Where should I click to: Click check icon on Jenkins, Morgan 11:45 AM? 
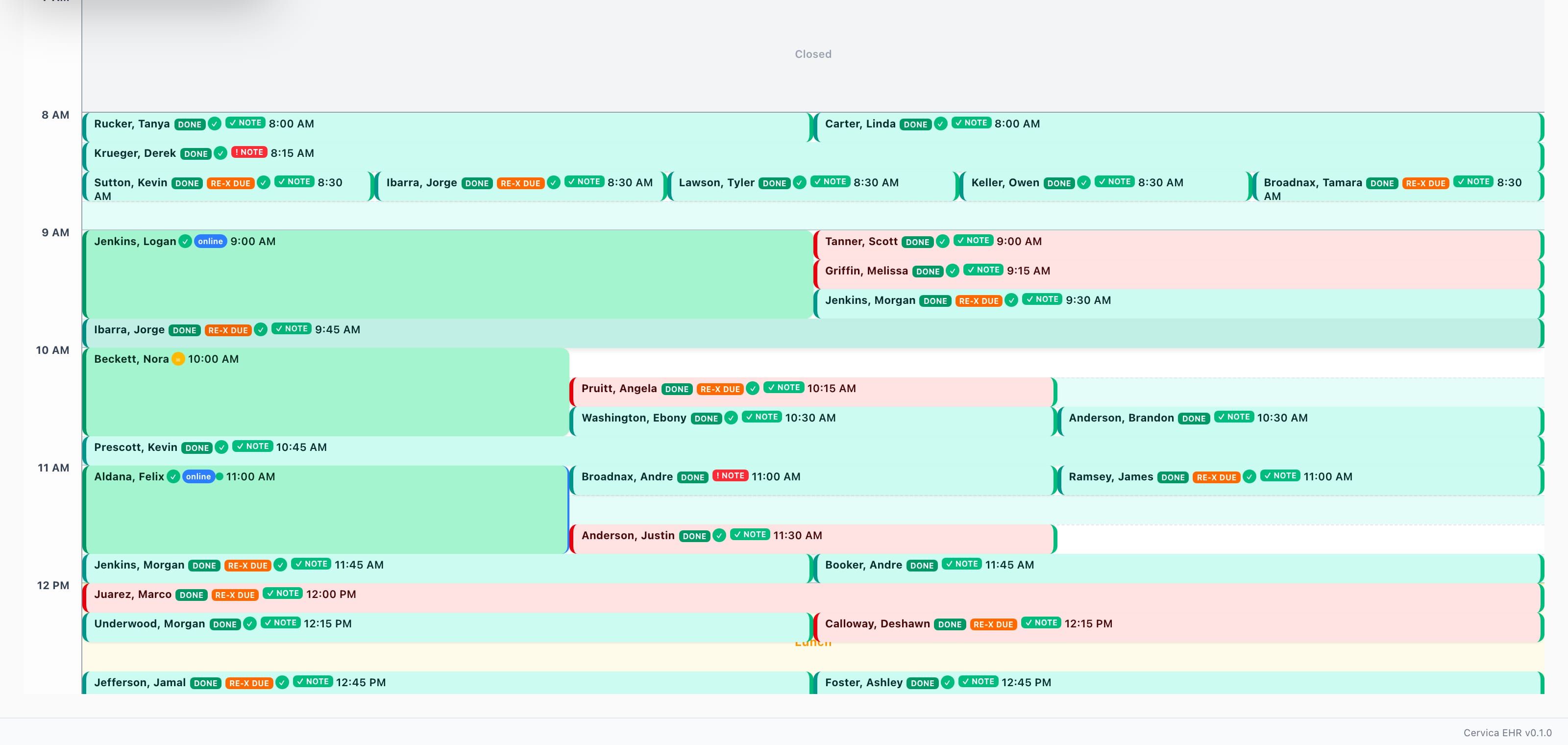pyautogui.click(x=280, y=565)
